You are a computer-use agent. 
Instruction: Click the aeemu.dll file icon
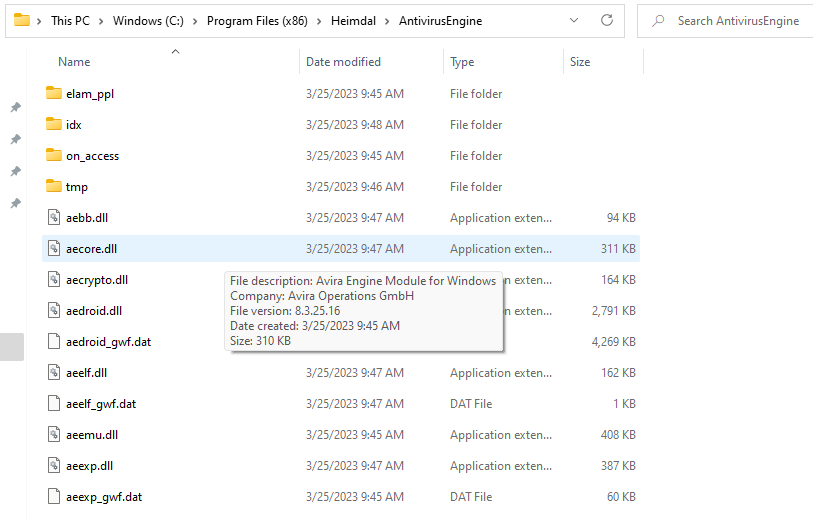click(55, 435)
